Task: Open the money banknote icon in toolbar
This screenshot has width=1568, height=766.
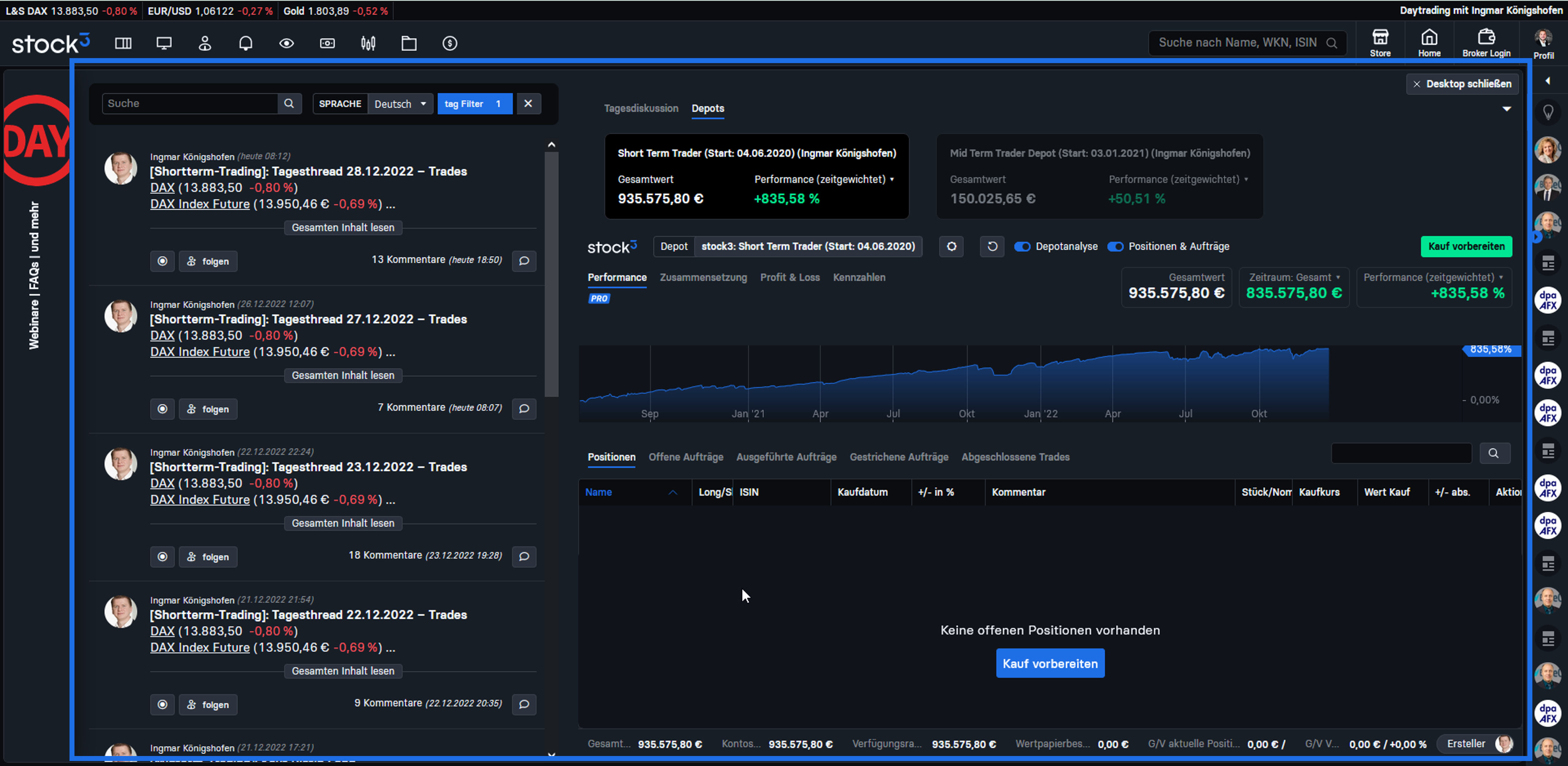Action: [327, 43]
